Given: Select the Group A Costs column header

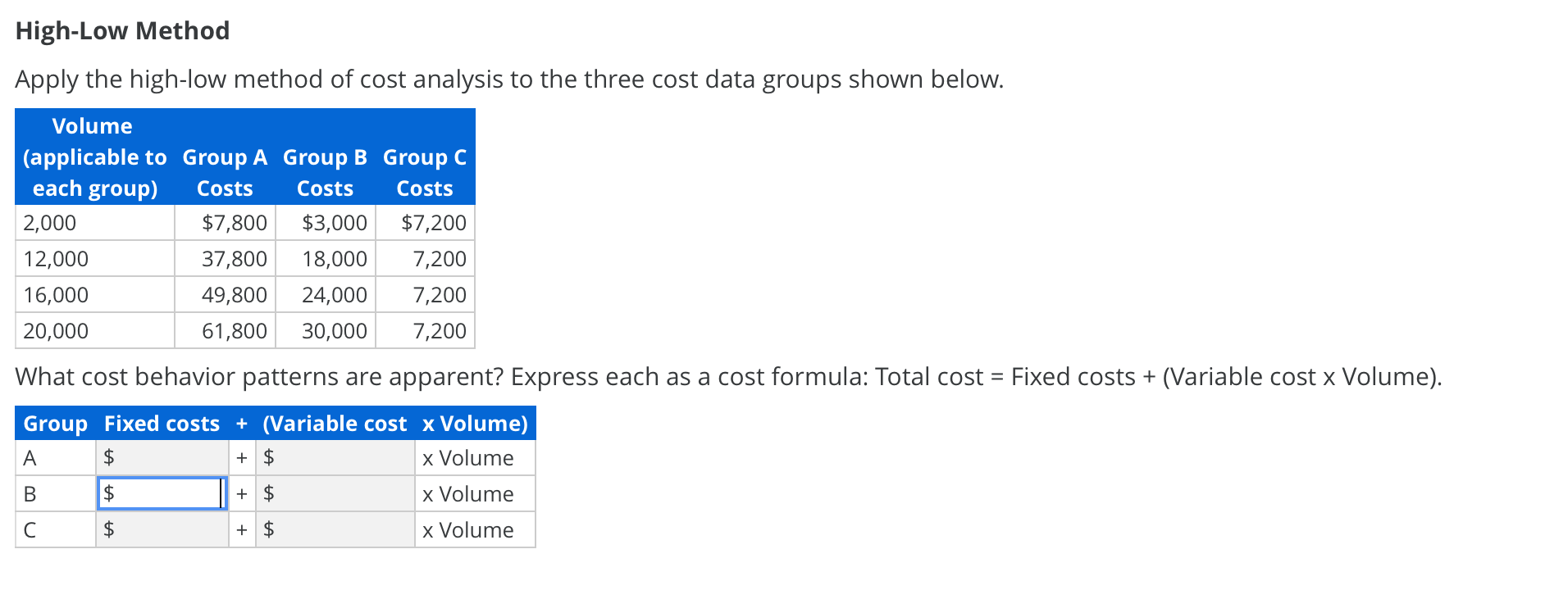Looking at the screenshot, I should [224, 172].
